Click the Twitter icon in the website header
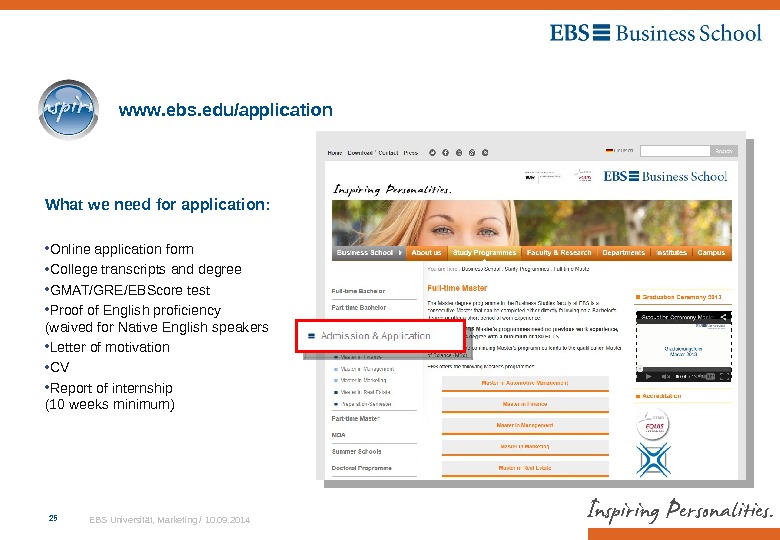 [432, 153]
